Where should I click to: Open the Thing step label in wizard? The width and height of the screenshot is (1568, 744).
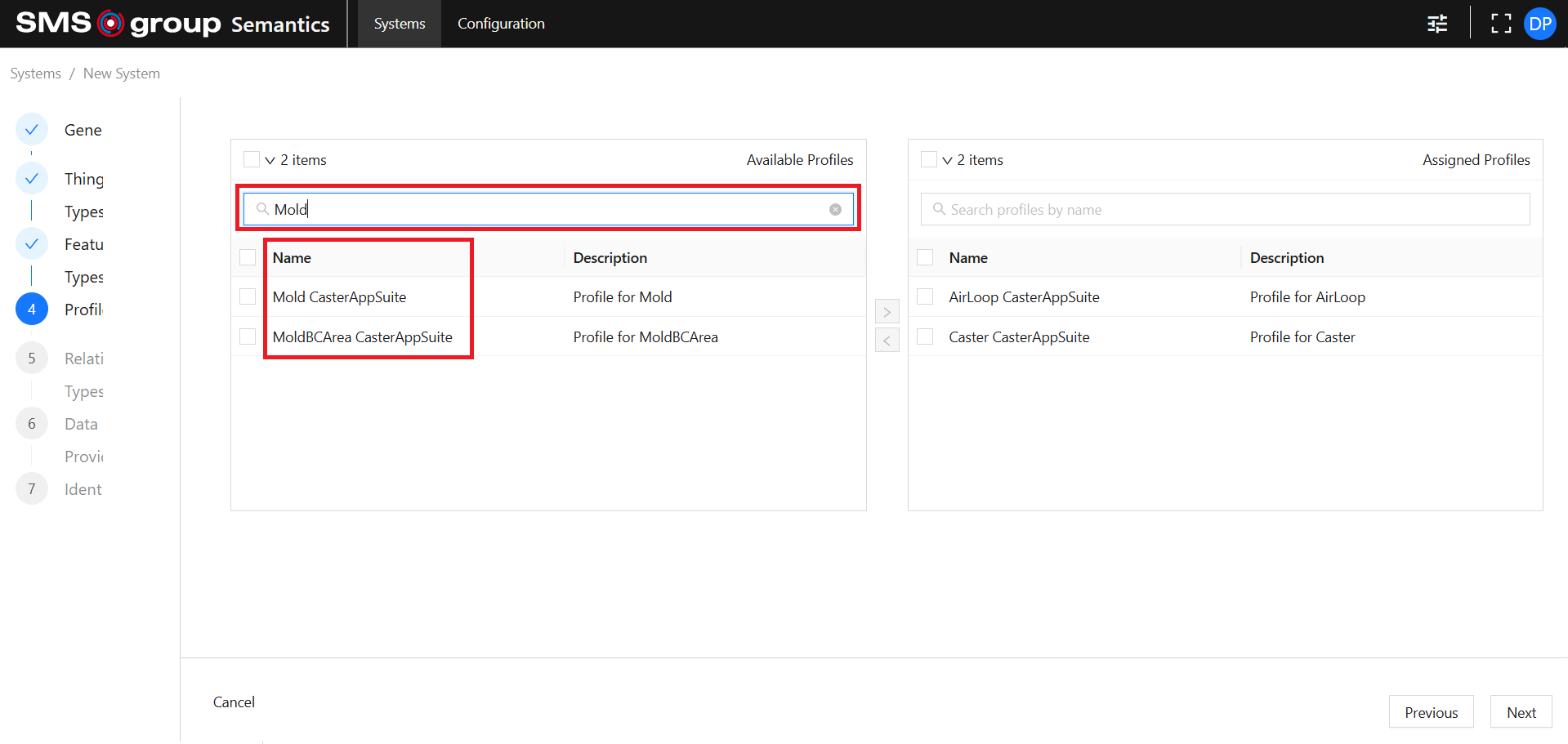point(84,179)
